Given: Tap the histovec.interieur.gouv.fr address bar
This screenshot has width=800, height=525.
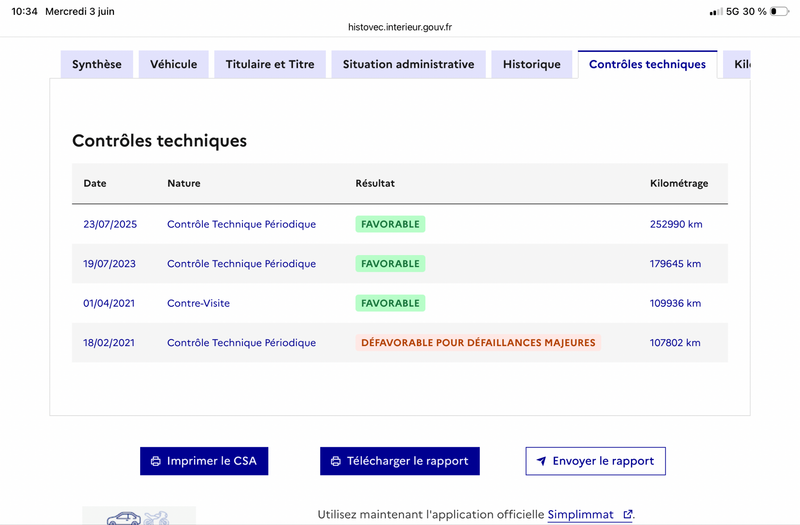Looking at the screenshot, I should 400,27.
